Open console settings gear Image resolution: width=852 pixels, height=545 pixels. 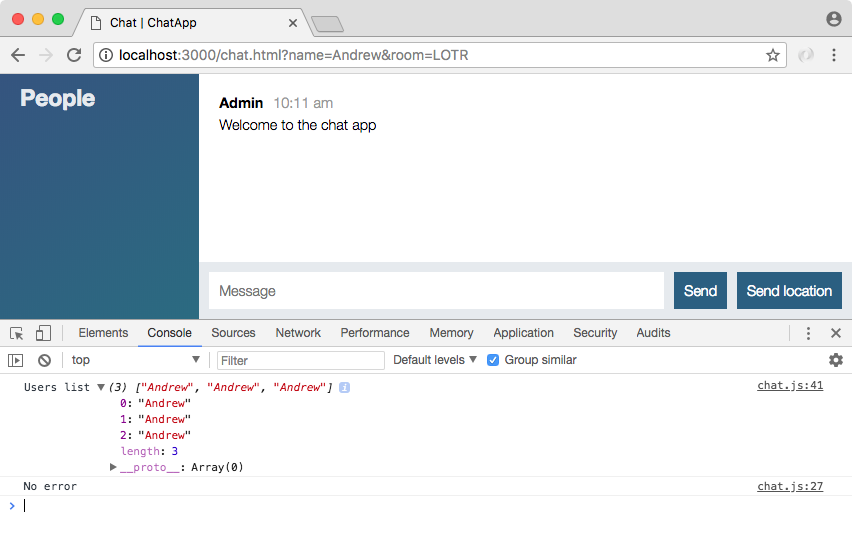tap(835, 360)
